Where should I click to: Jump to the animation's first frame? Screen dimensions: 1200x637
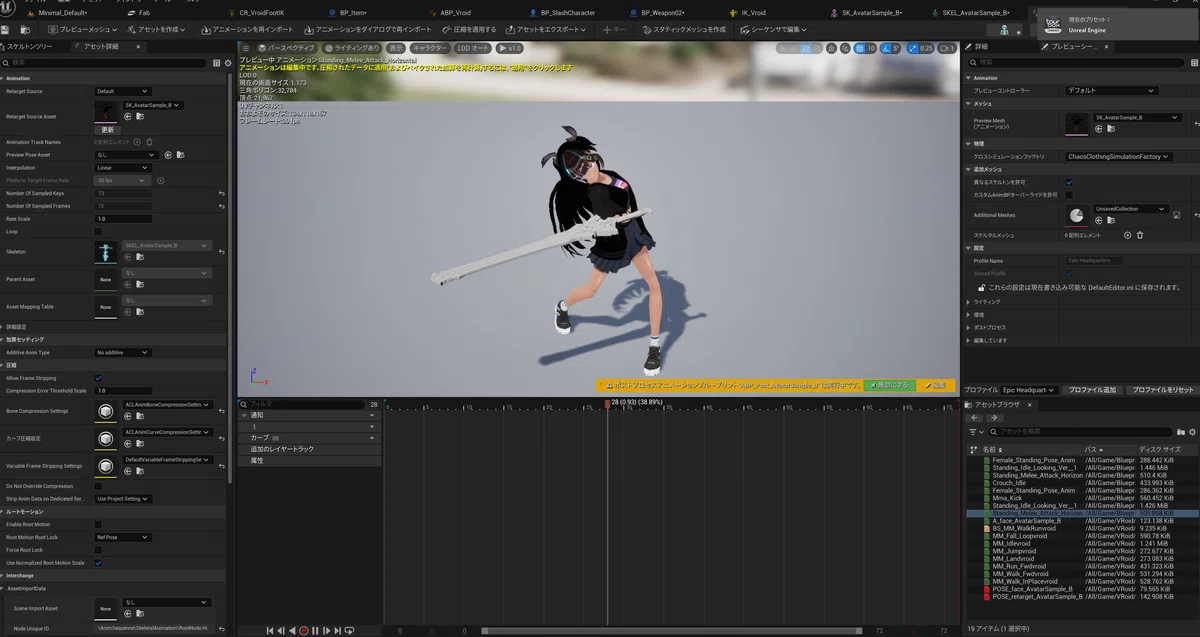pyautogui.click(x=269, y=631)
